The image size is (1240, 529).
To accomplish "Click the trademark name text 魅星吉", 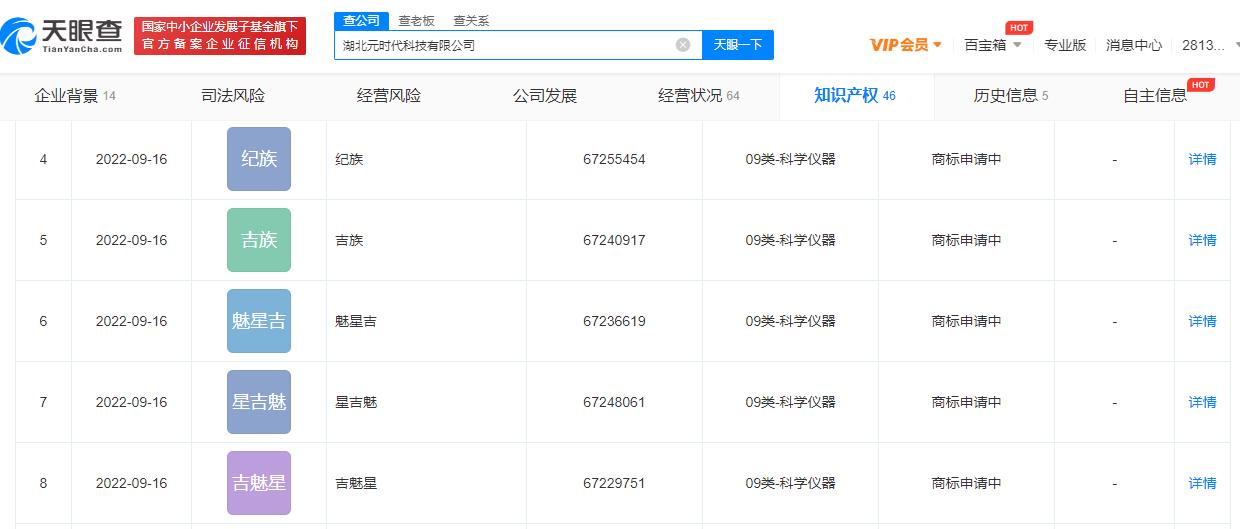I will (356, 321).
